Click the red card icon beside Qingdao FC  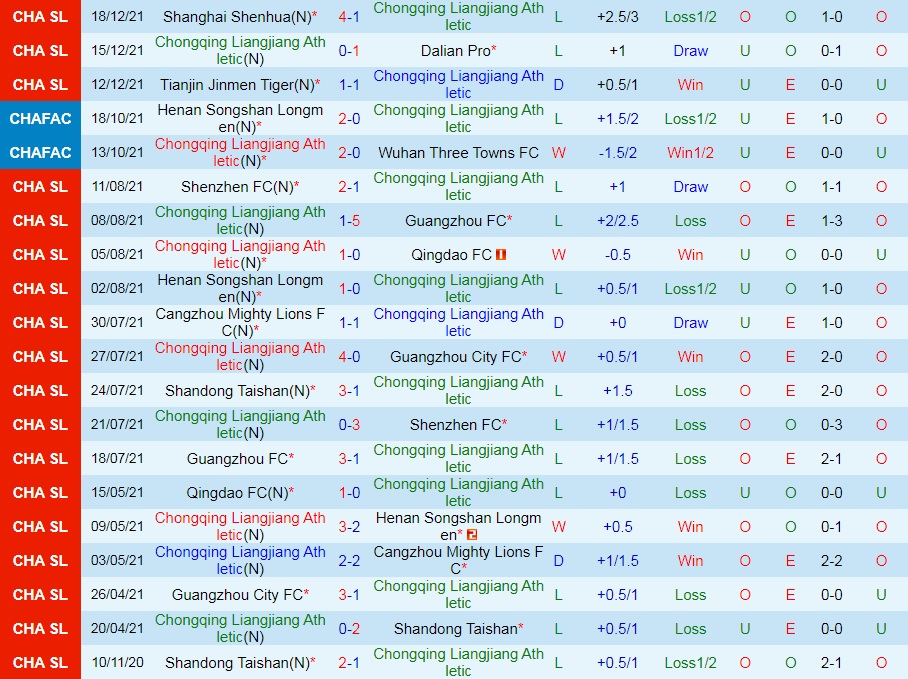coord(500,254)
